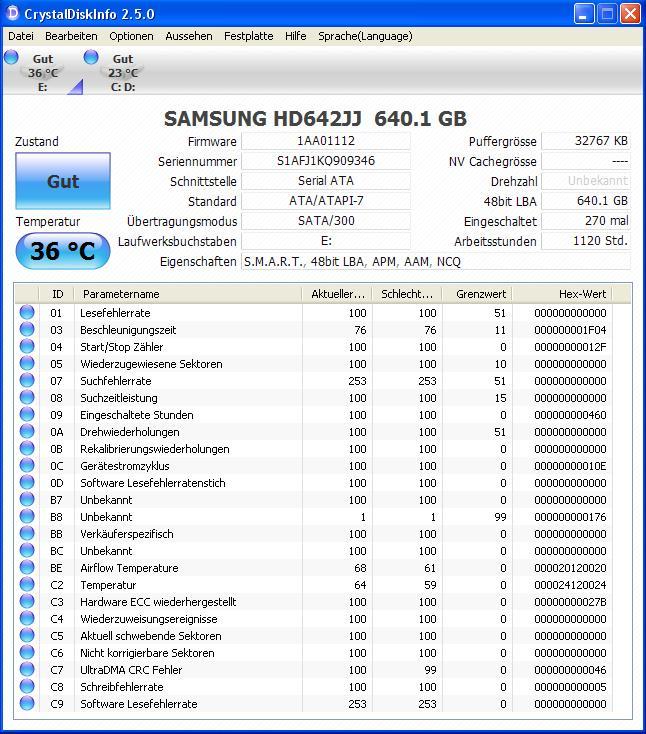Click the CrystalDiskInfo title bar icon
Viewport: 646px width, 734px height.
tap(13, 14)
